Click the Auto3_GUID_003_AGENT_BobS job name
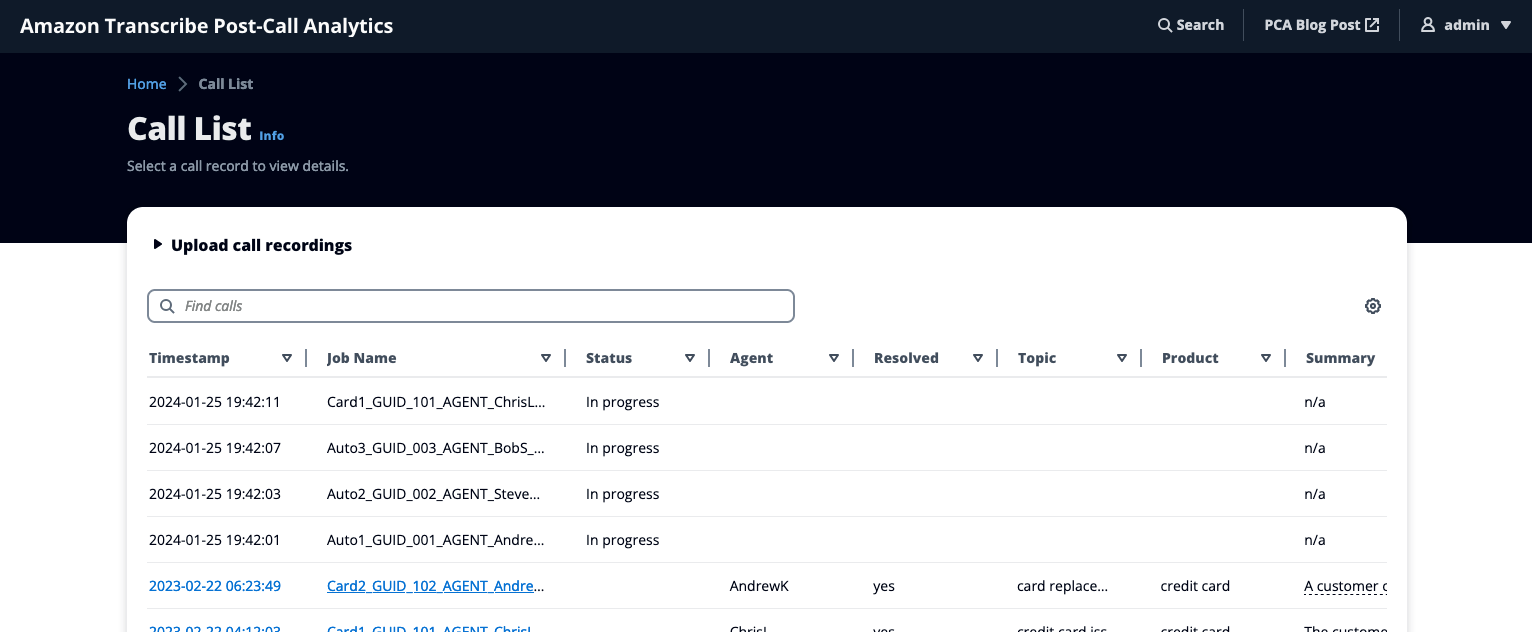Image resolution: width=1532 pixels, height=632 pixels. tap(436, 448)
